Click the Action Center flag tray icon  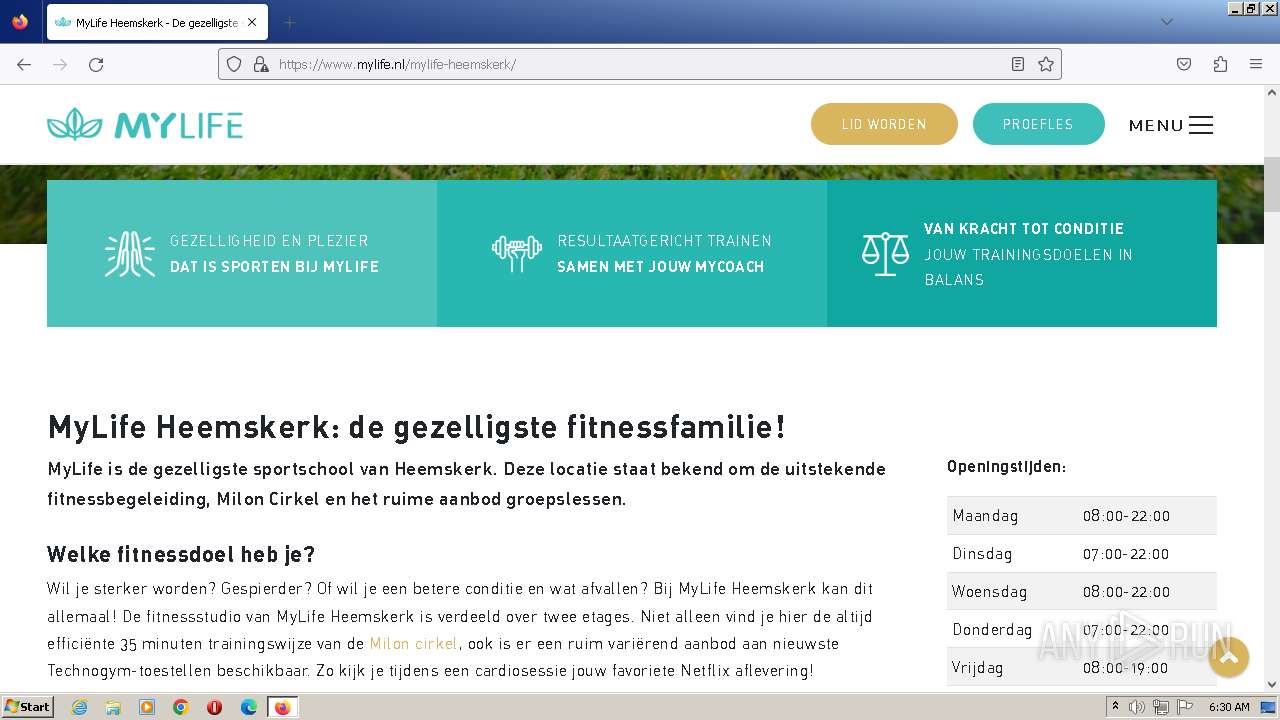[1185, 707]
